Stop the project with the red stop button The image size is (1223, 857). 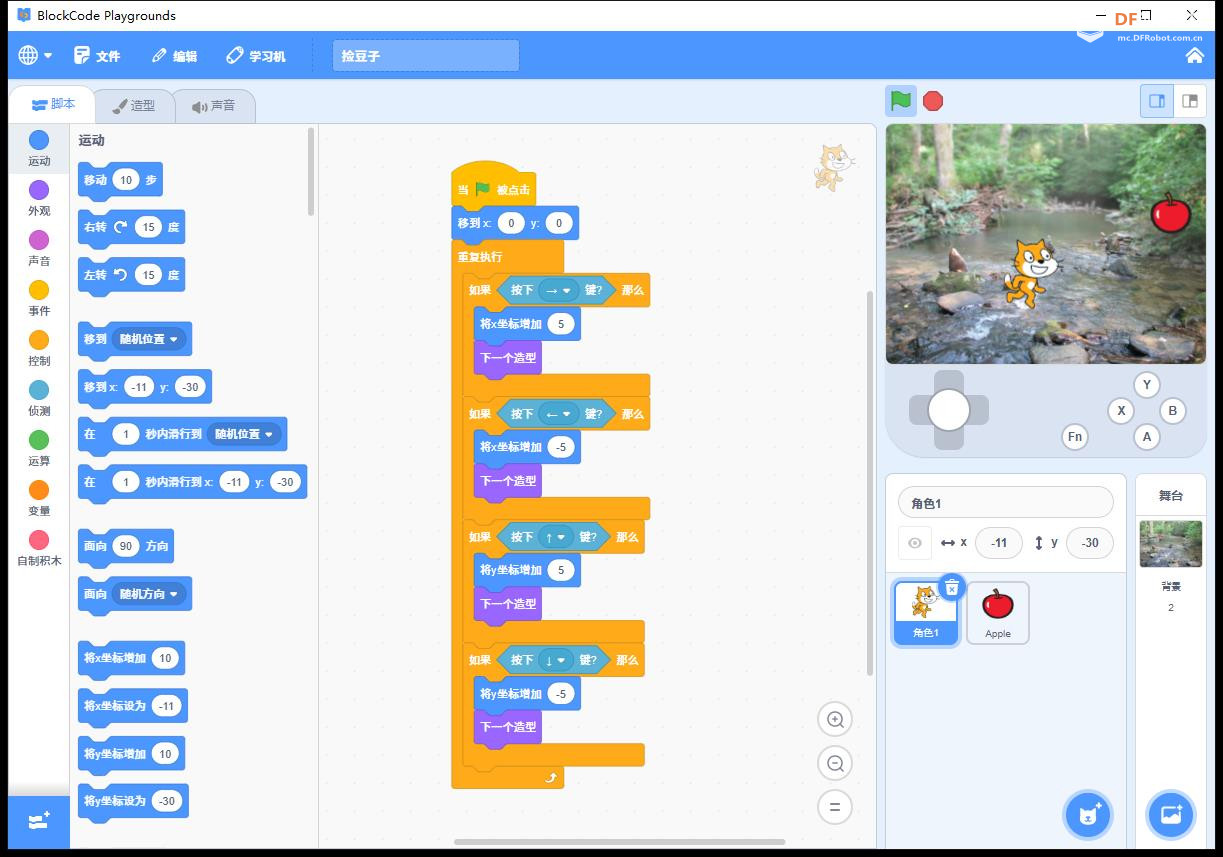click(x=933, y=101)
